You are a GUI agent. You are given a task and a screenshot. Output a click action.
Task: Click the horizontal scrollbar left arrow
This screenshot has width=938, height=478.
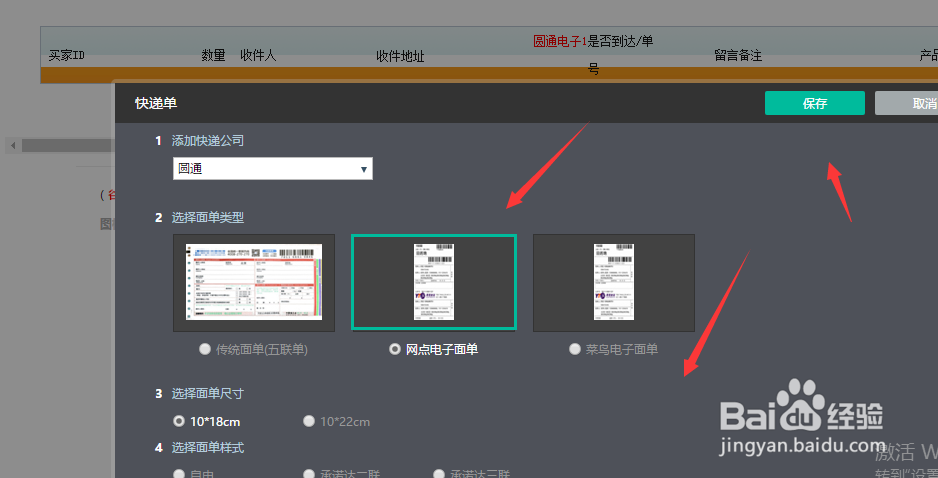click(x=13, y=145)
